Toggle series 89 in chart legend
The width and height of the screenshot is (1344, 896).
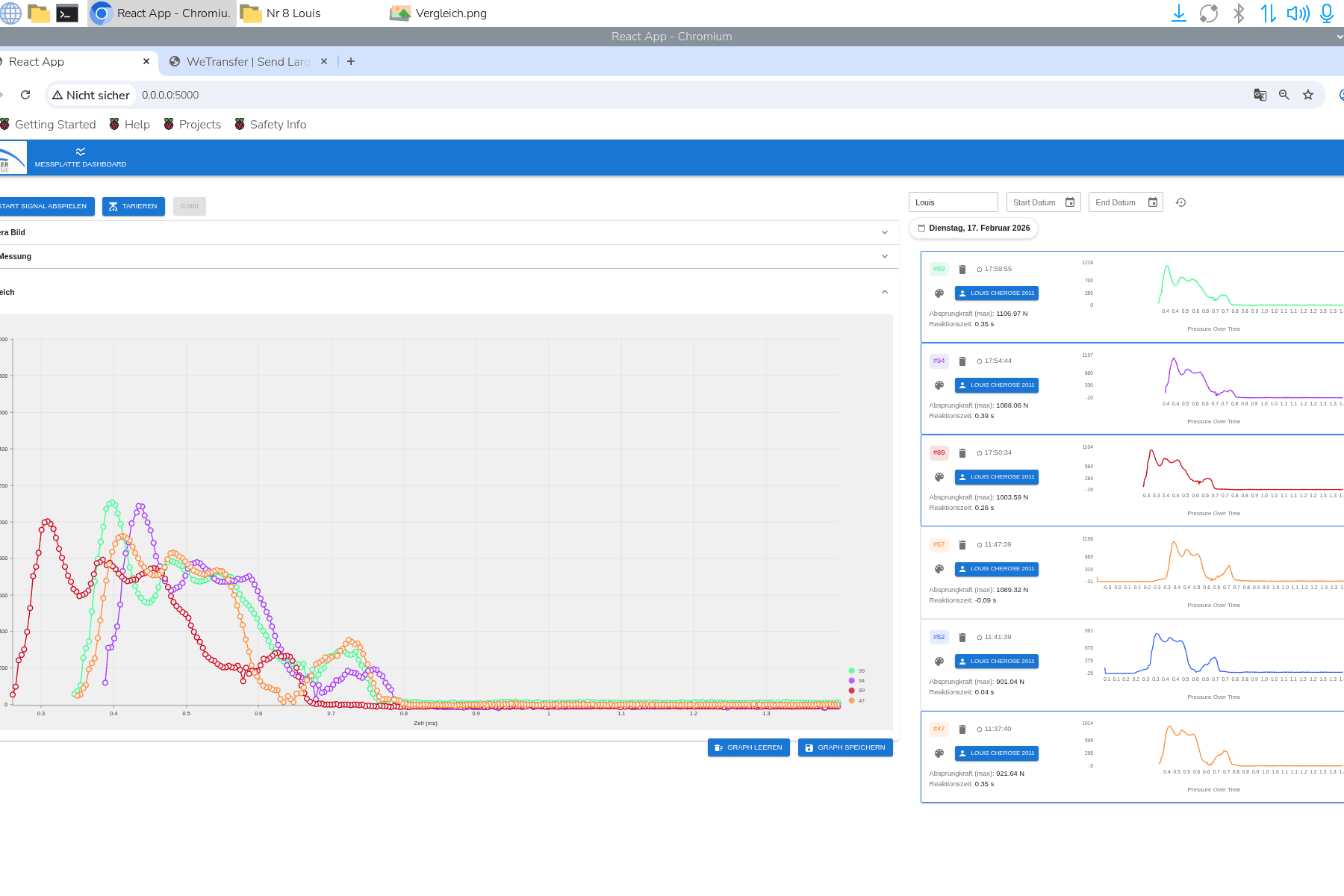(856, 691)
